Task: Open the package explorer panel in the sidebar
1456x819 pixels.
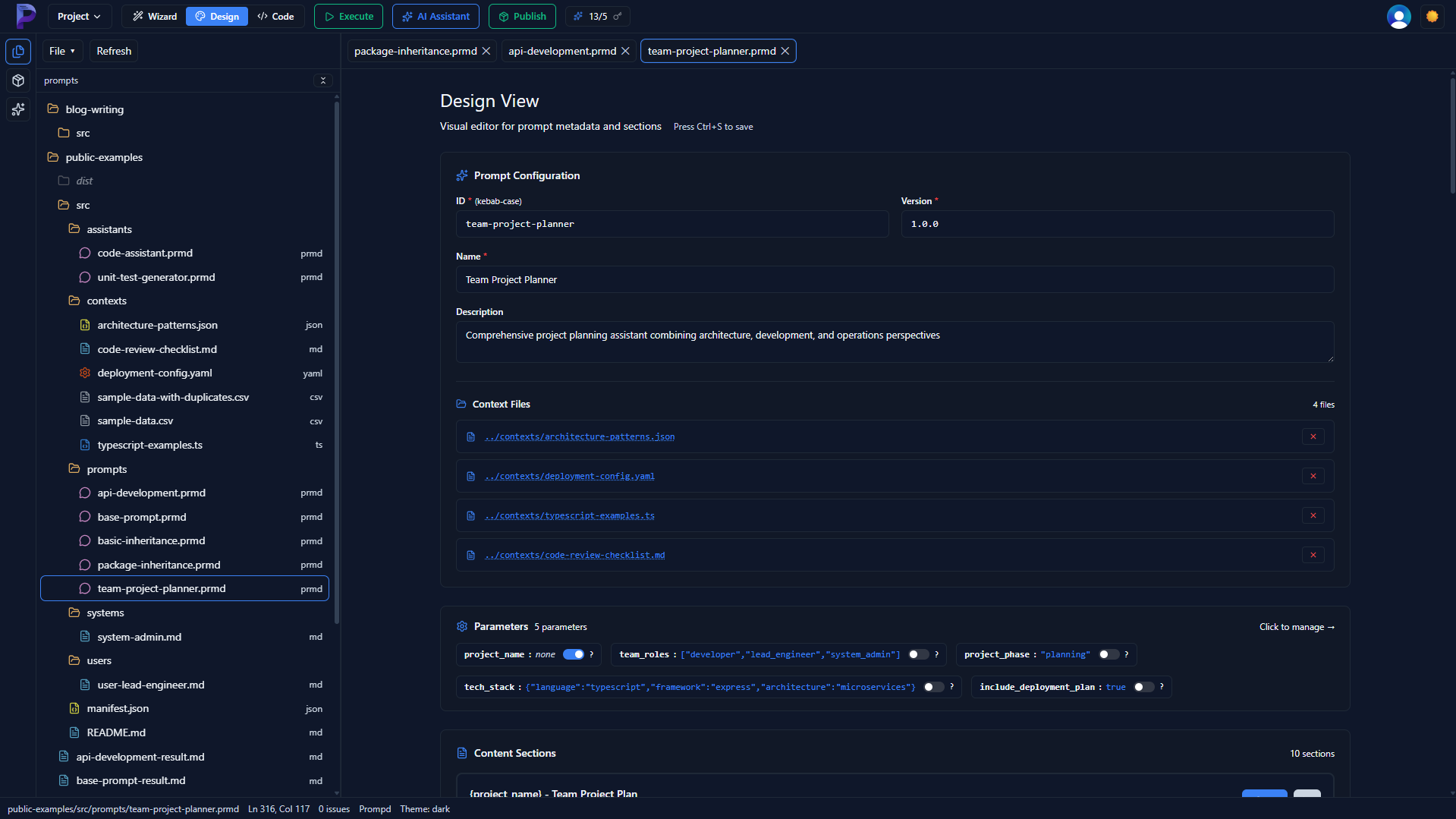Action: (x=17, y=80)
